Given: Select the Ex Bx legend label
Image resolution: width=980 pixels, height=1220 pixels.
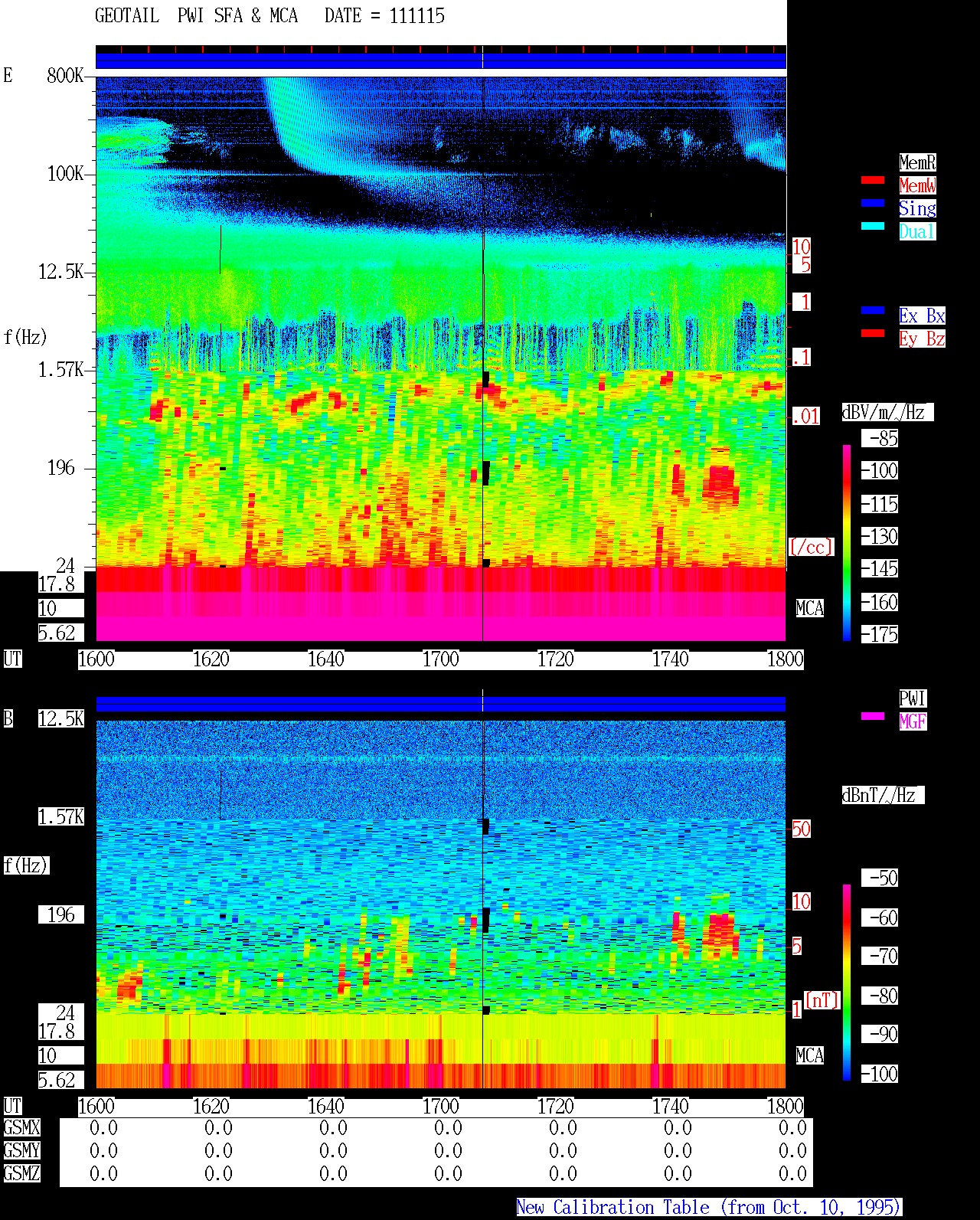Looking at the screenshot, I should (922, 316).
